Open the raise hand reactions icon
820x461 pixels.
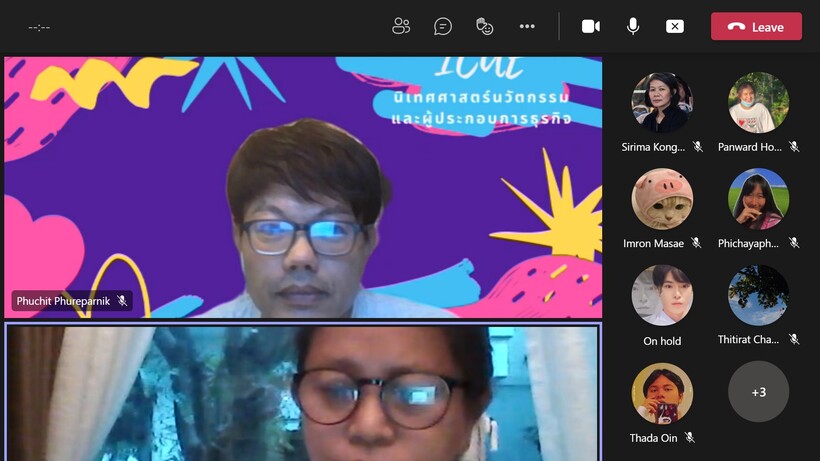click(484, 26)
